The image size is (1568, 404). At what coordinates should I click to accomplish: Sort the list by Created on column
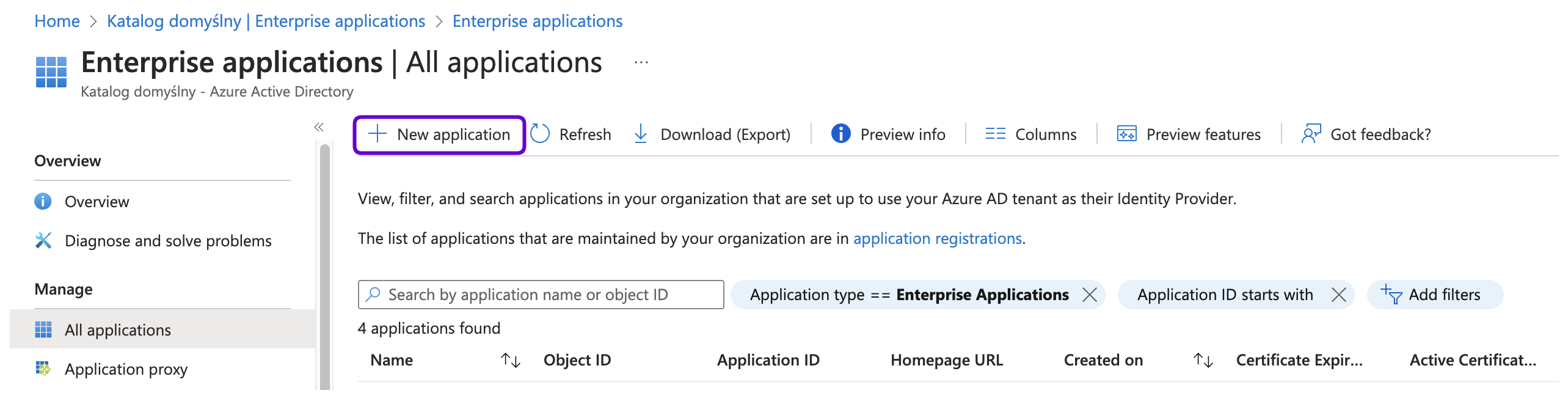tap(1203, 361)
